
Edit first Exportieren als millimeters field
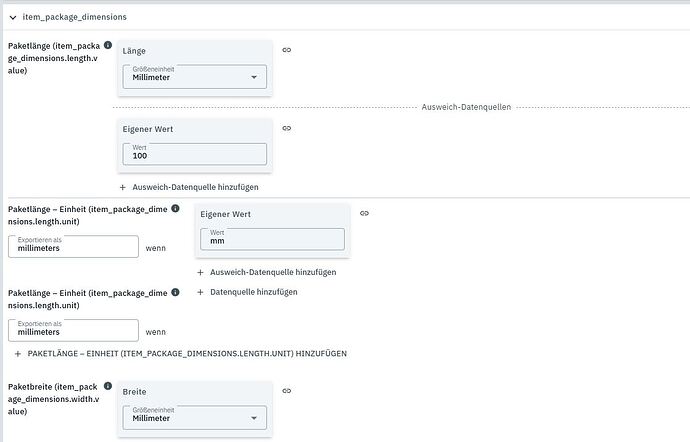[73, 247]
